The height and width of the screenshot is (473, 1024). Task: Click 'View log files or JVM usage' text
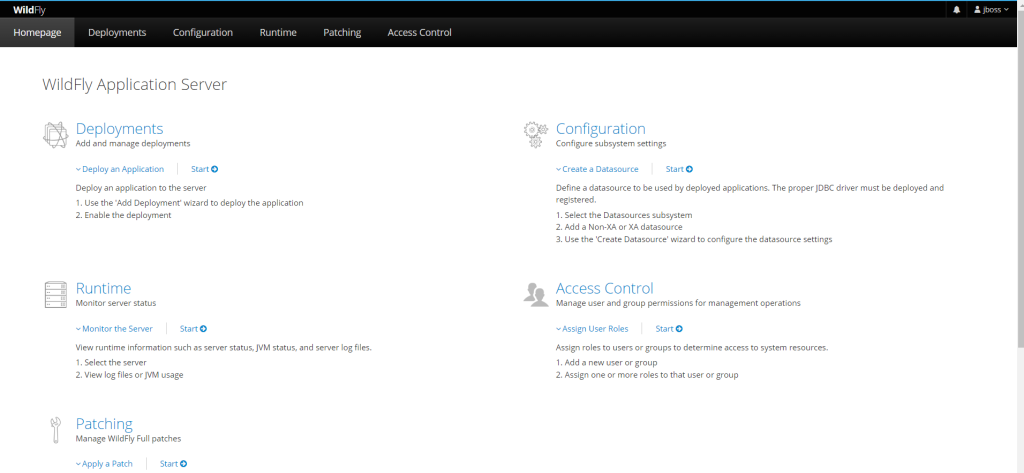click(x=134, y=375)
